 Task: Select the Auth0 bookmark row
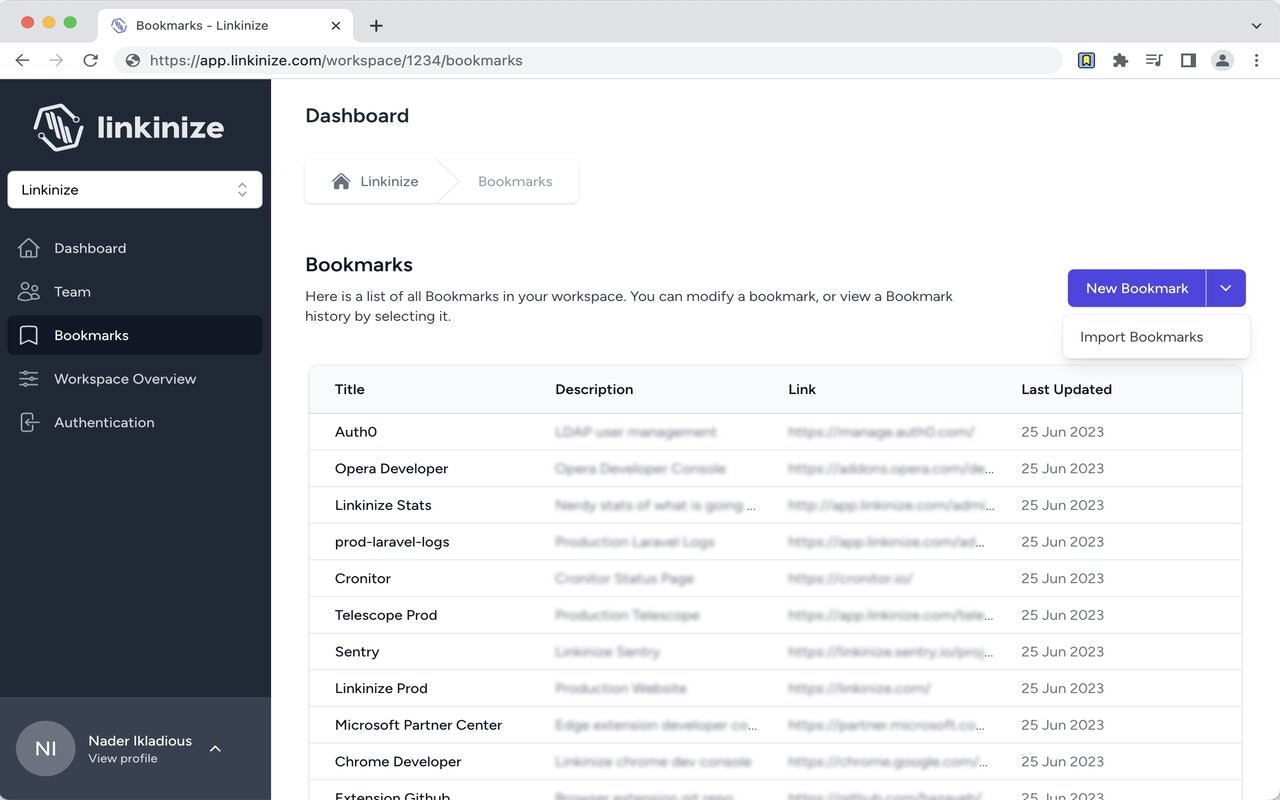(775, 432)
